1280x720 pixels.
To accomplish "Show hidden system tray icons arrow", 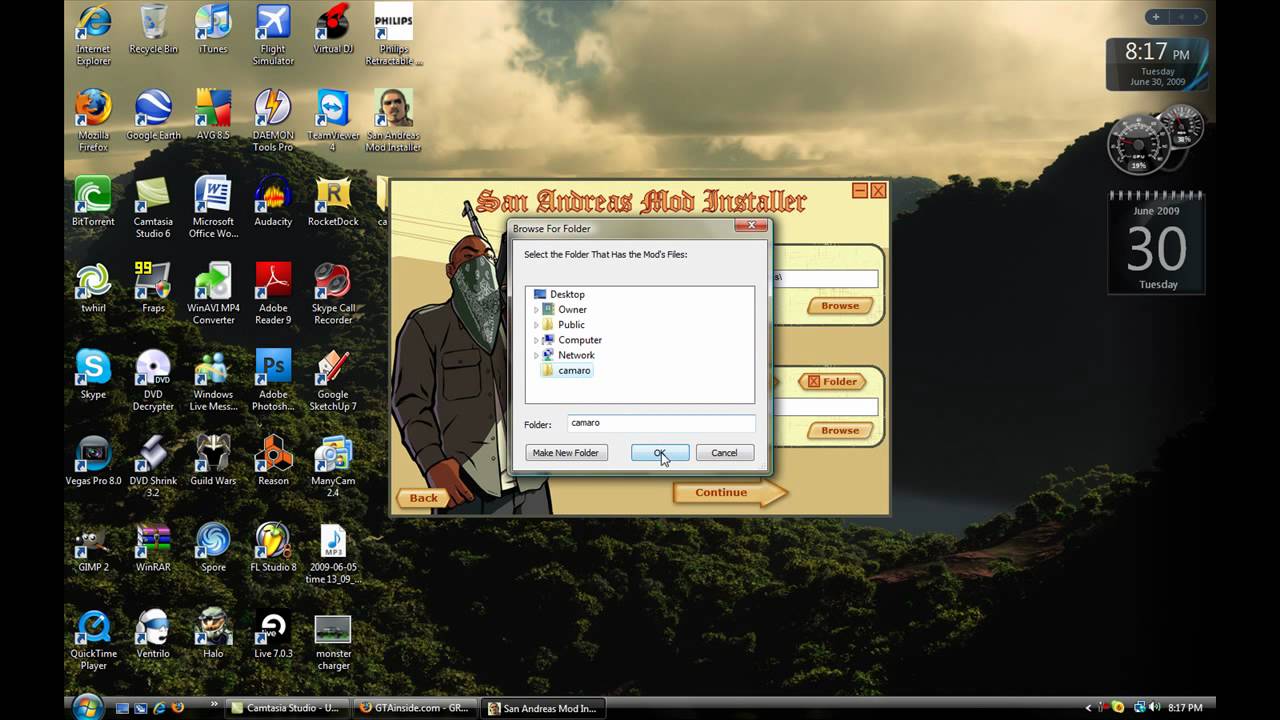I will click(x=1089, y=708).
